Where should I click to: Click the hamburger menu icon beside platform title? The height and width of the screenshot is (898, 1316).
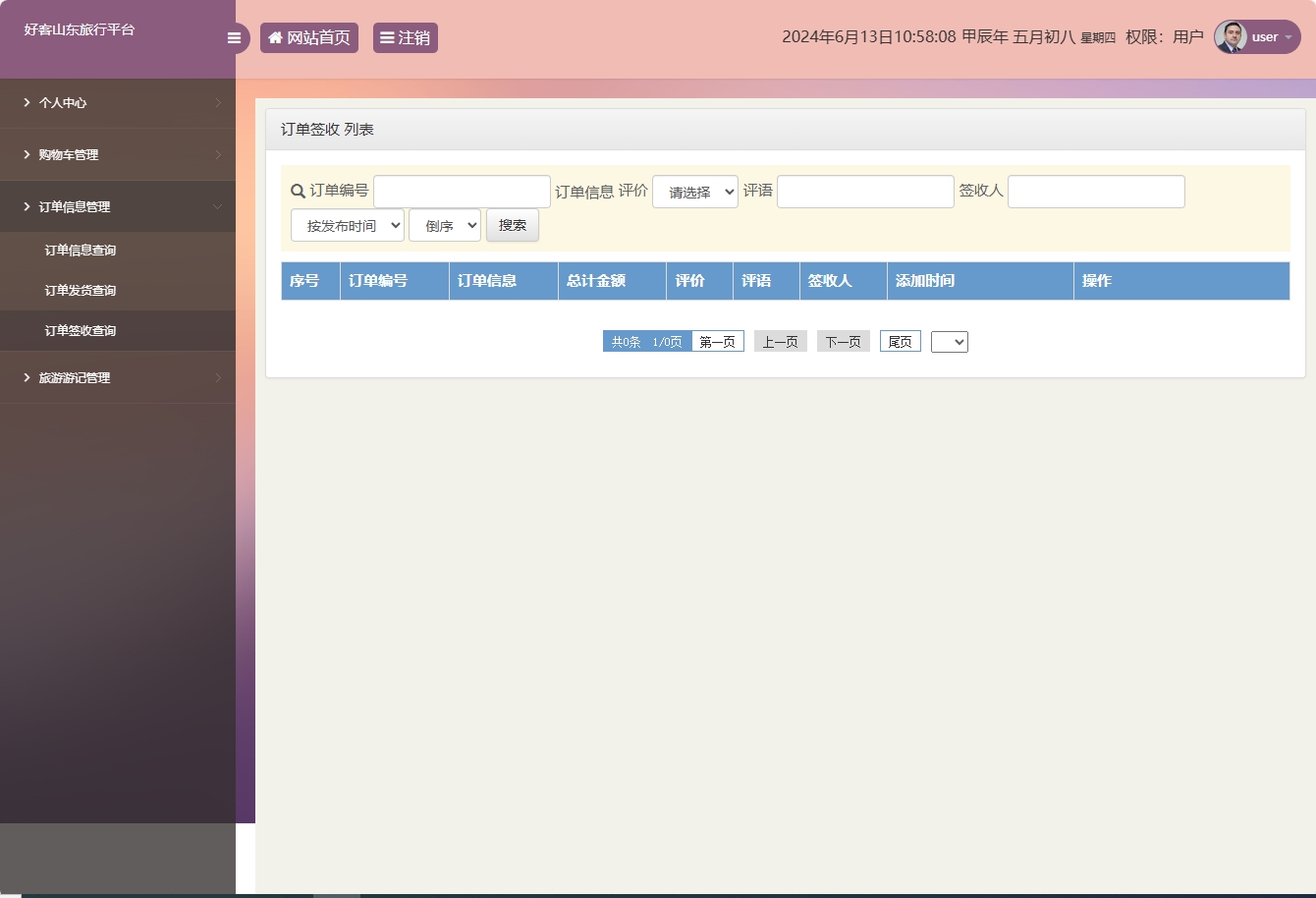tap(234, 37)
